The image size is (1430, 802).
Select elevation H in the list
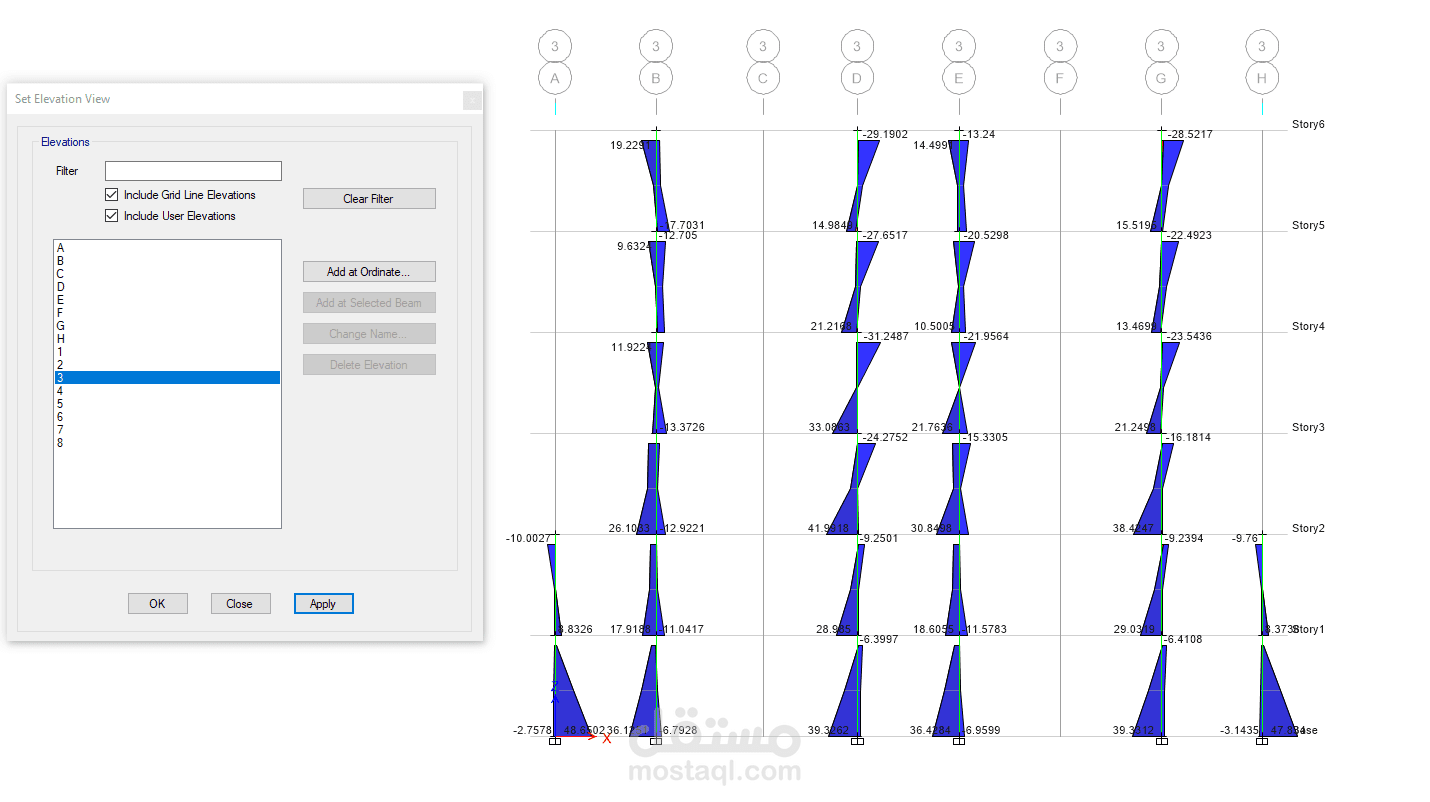167,339
